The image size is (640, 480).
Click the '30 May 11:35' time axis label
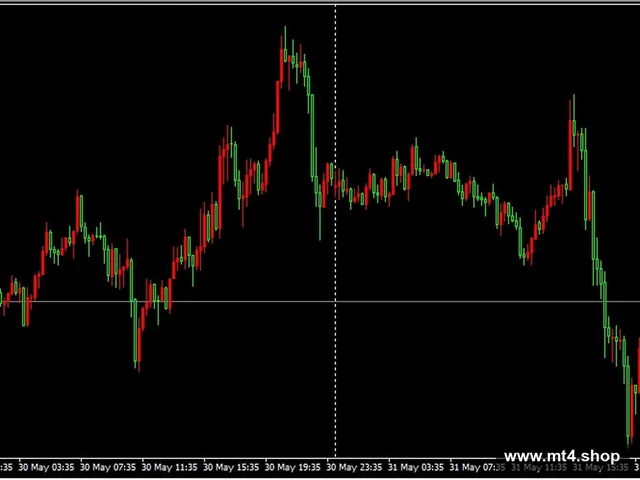(x=170, y=467)
